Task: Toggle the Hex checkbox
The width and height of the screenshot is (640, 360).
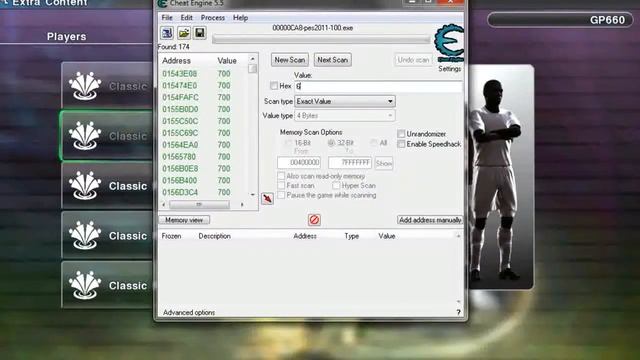Action: 274,86
